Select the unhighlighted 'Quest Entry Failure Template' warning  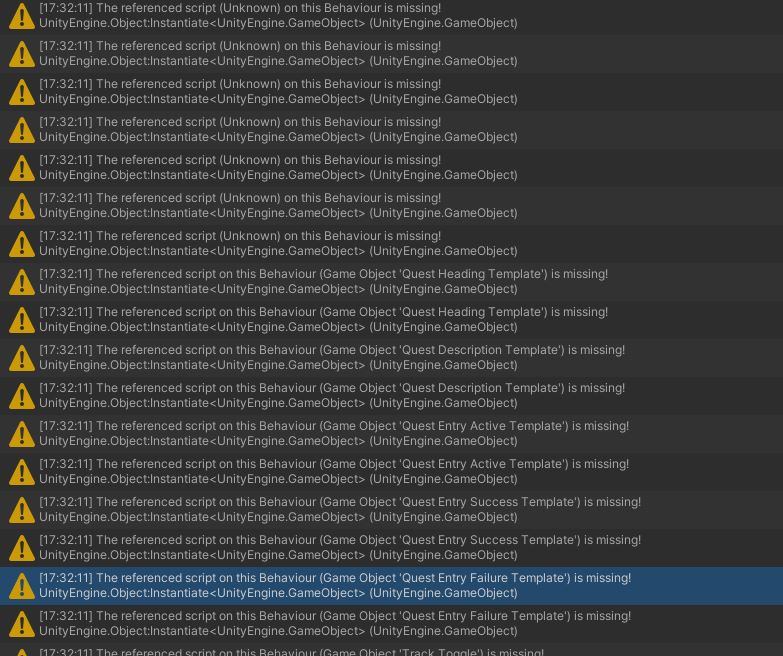[x=392, y=624]
